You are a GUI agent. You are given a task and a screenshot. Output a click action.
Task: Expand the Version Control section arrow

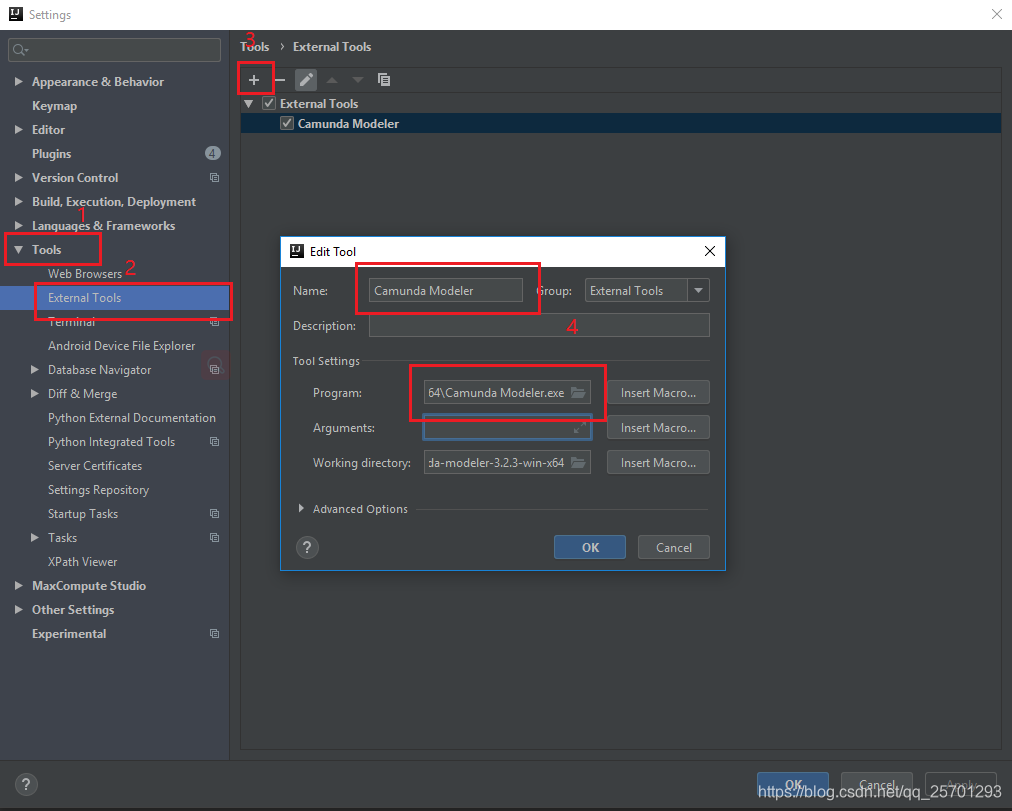[x=19, y=177]
